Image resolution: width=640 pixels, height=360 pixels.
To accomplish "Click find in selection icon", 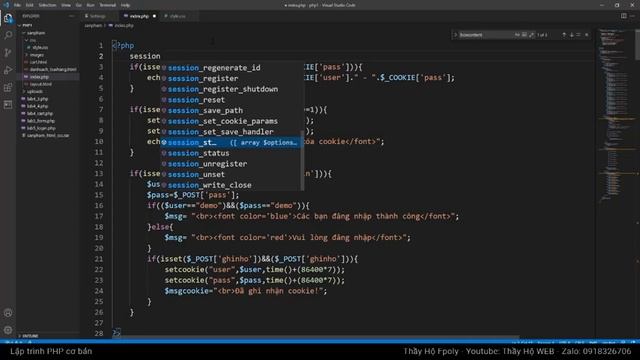I will coord(578,35).
